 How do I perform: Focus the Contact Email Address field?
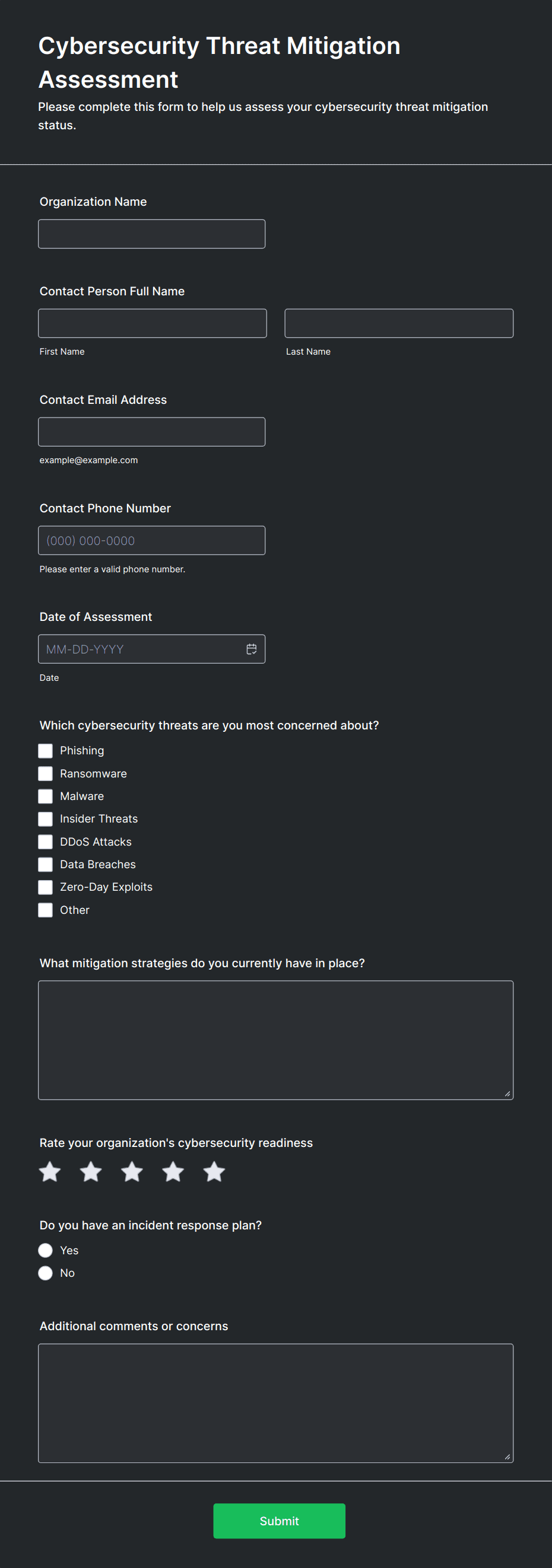152,432
